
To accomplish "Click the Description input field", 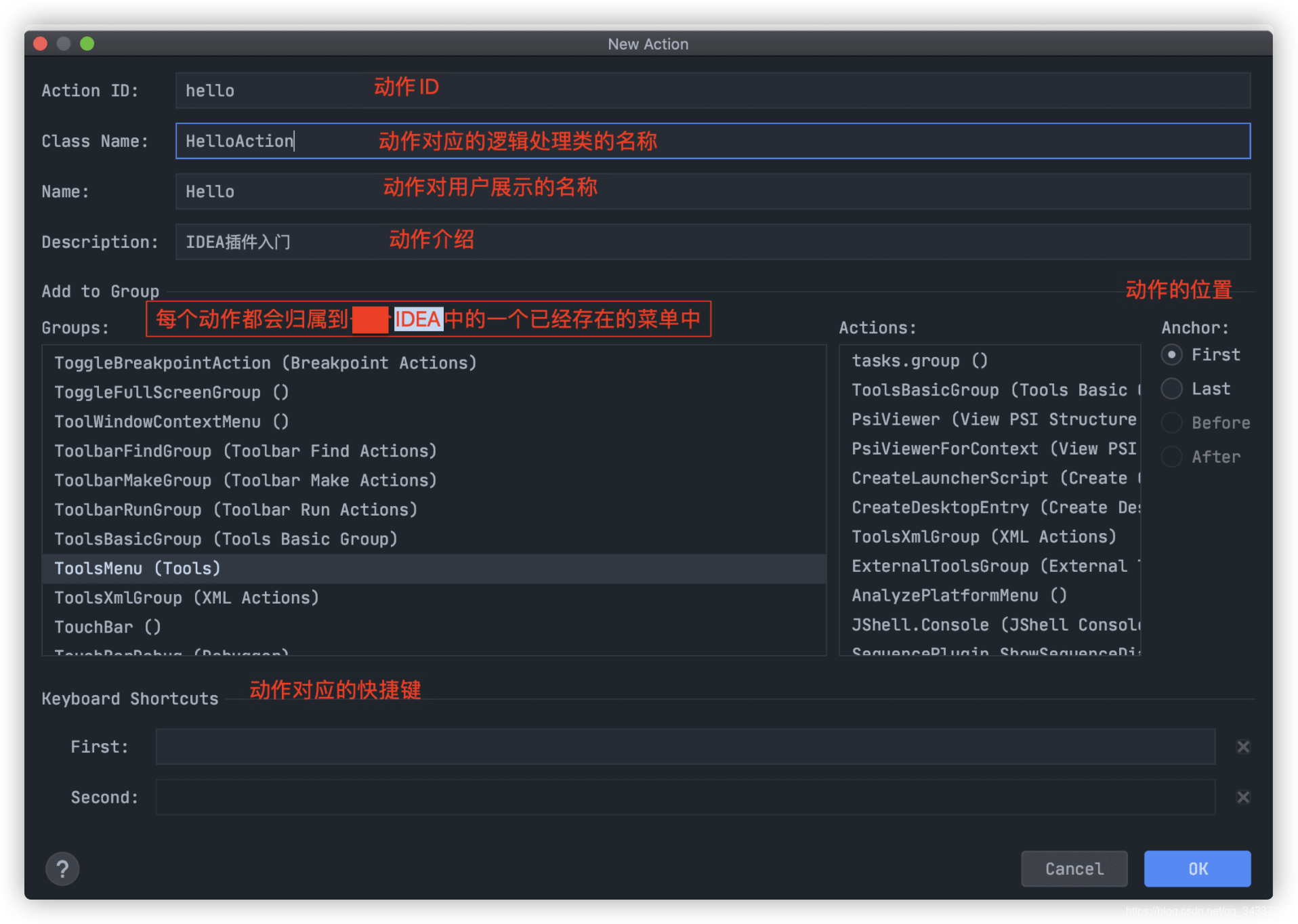I will click(713, 242).
